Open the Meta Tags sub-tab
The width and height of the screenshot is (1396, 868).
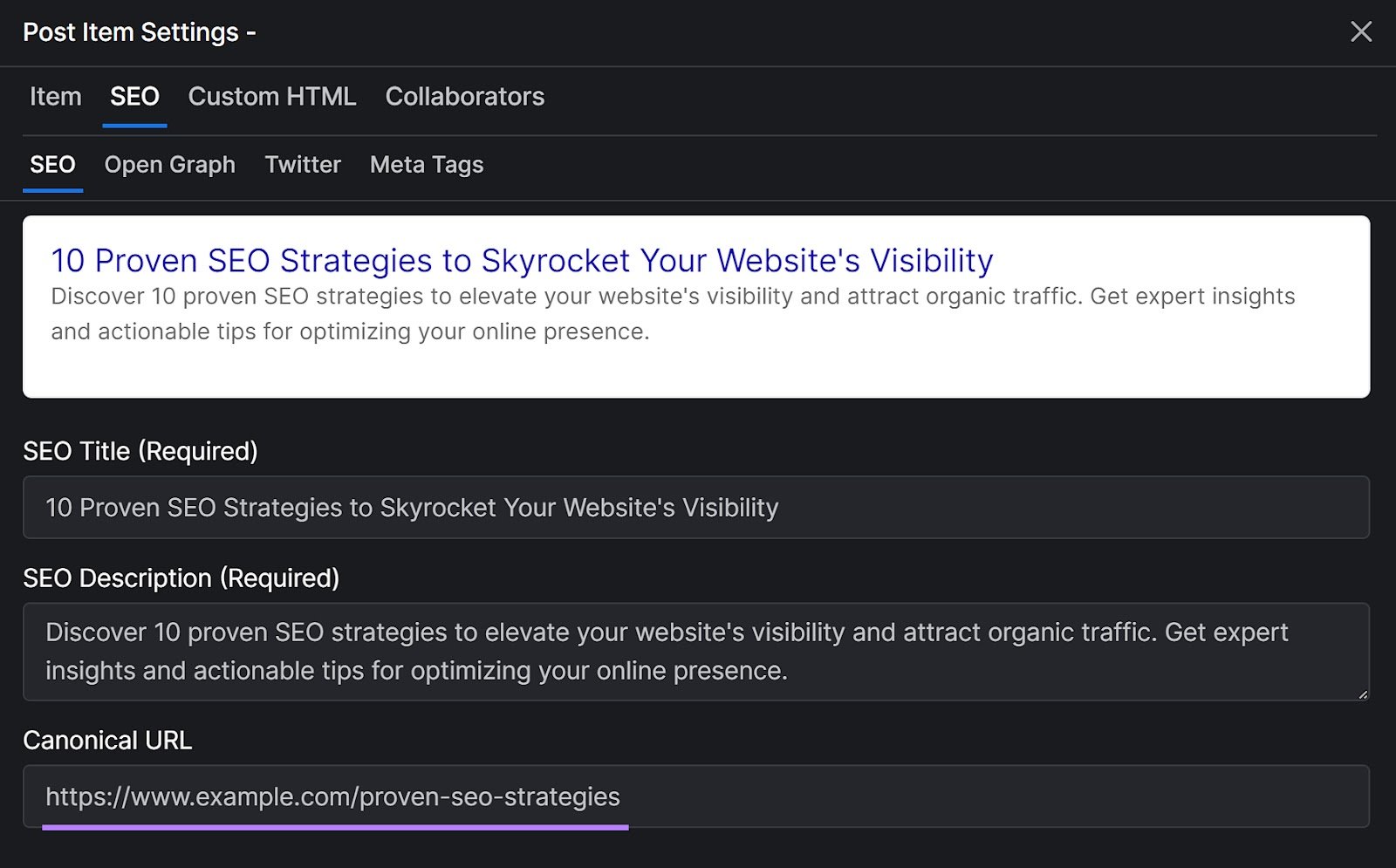pyautogui.click(x=426, y=165)
